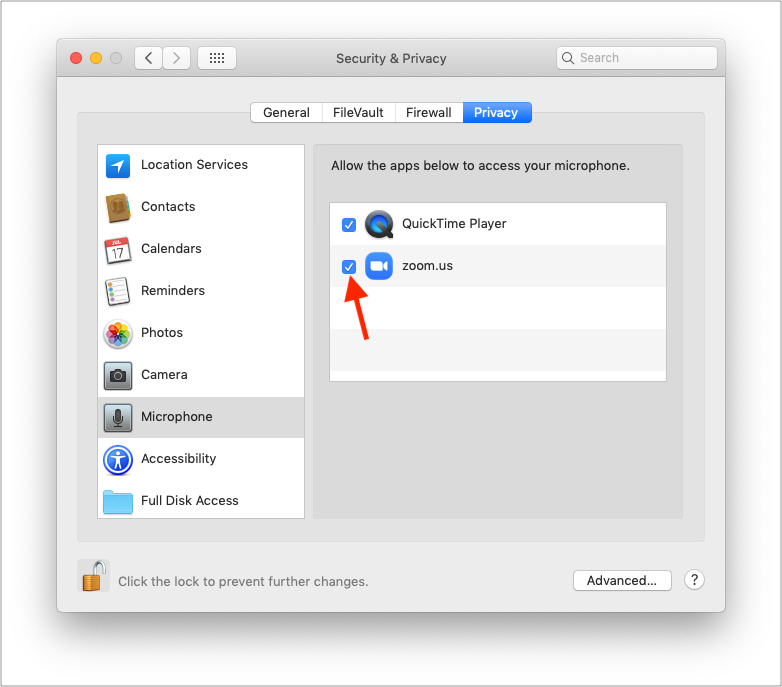
Task: Go back with the left chevron button
Action: tap(148, 58)
